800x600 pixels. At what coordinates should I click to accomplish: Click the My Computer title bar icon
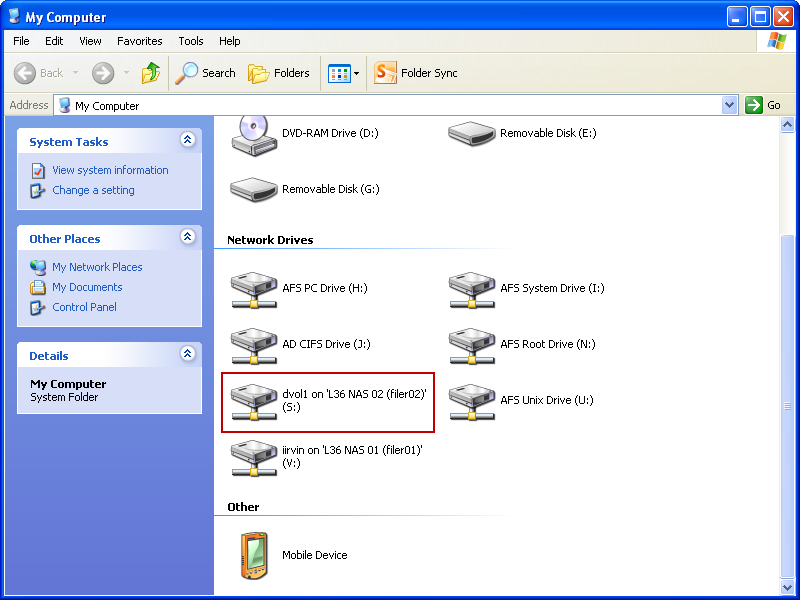14,17
